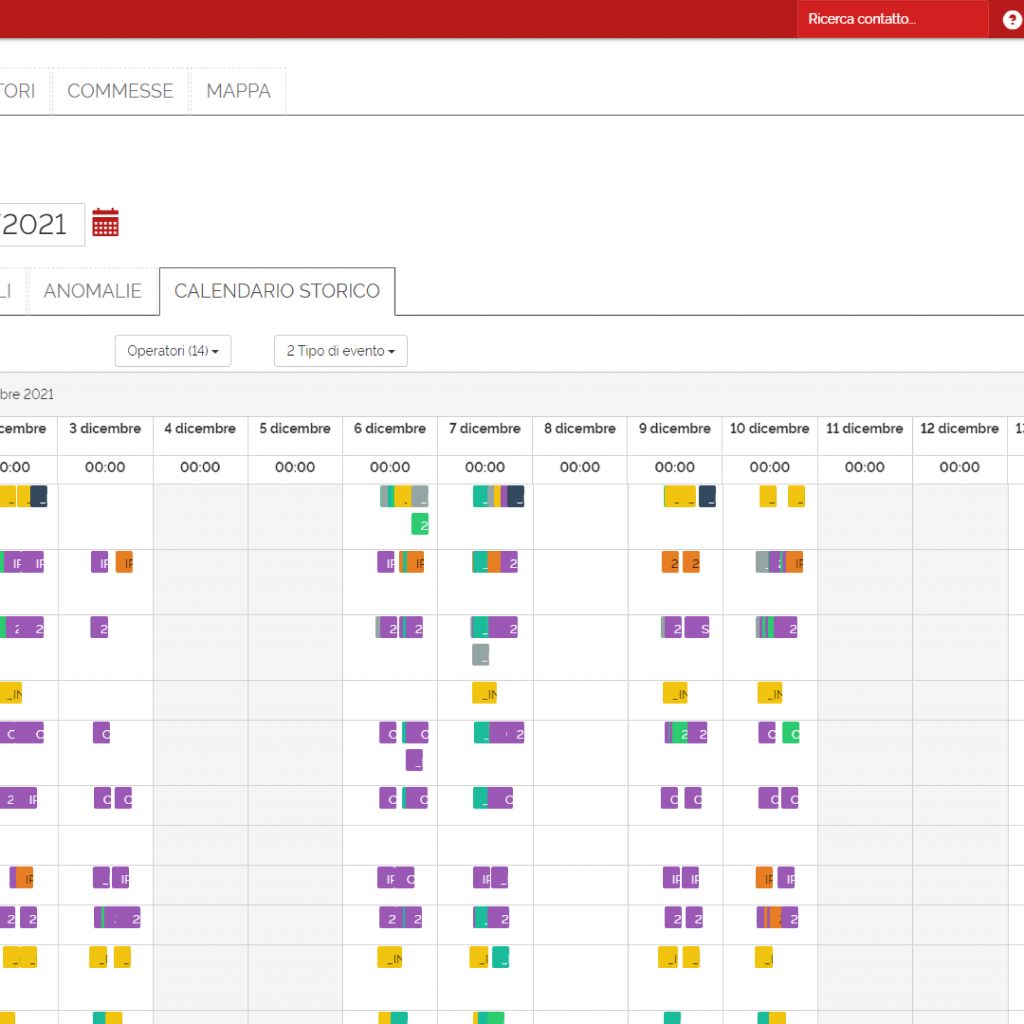Select the 11 dicembre day header
The image size is (1024, 1024).
click(865, 428)
